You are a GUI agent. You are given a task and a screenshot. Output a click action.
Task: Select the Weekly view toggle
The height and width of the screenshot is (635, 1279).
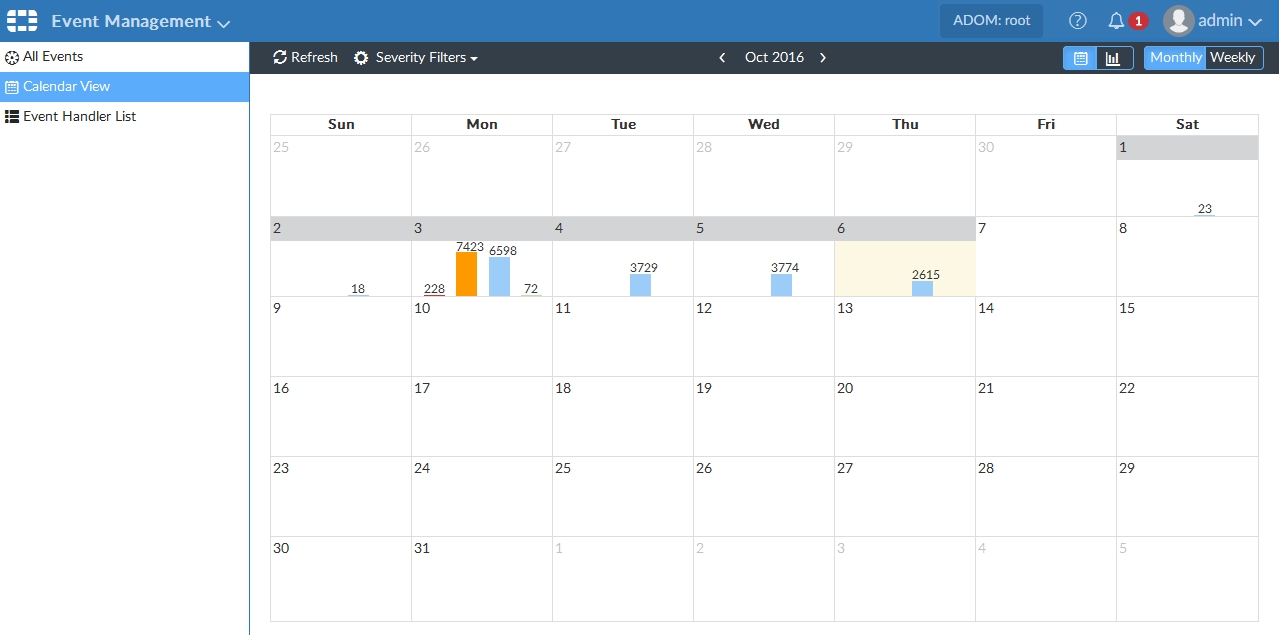[1233, 58]
